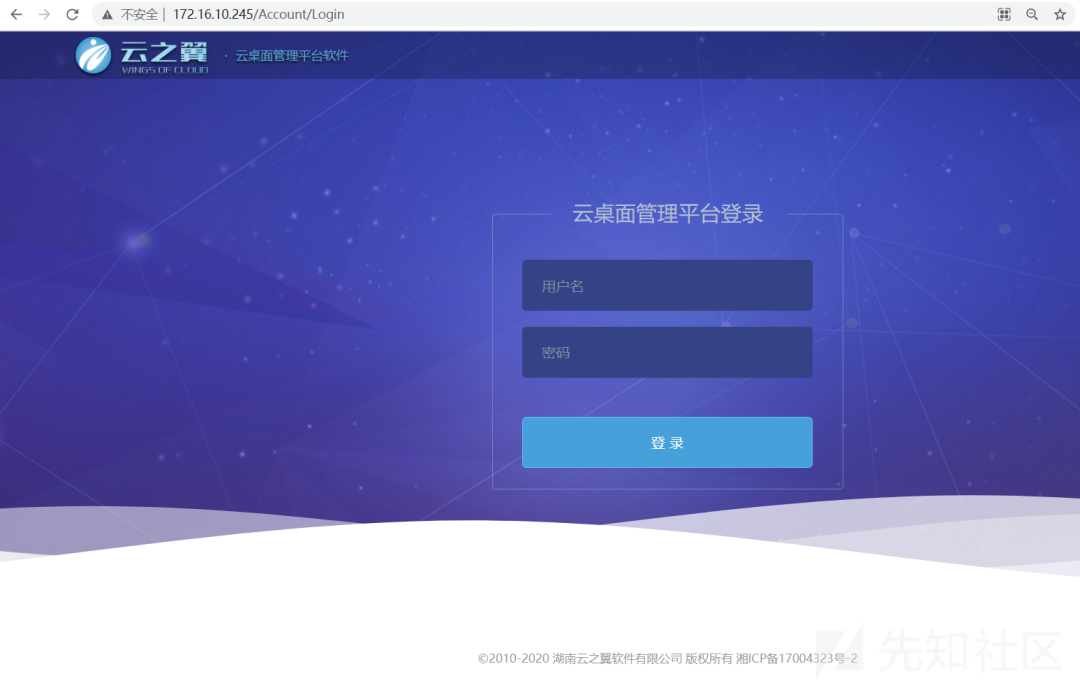Click the 云桌面管理平台软件 header subtitle
1080x685 pixels.
coord(292,56)
